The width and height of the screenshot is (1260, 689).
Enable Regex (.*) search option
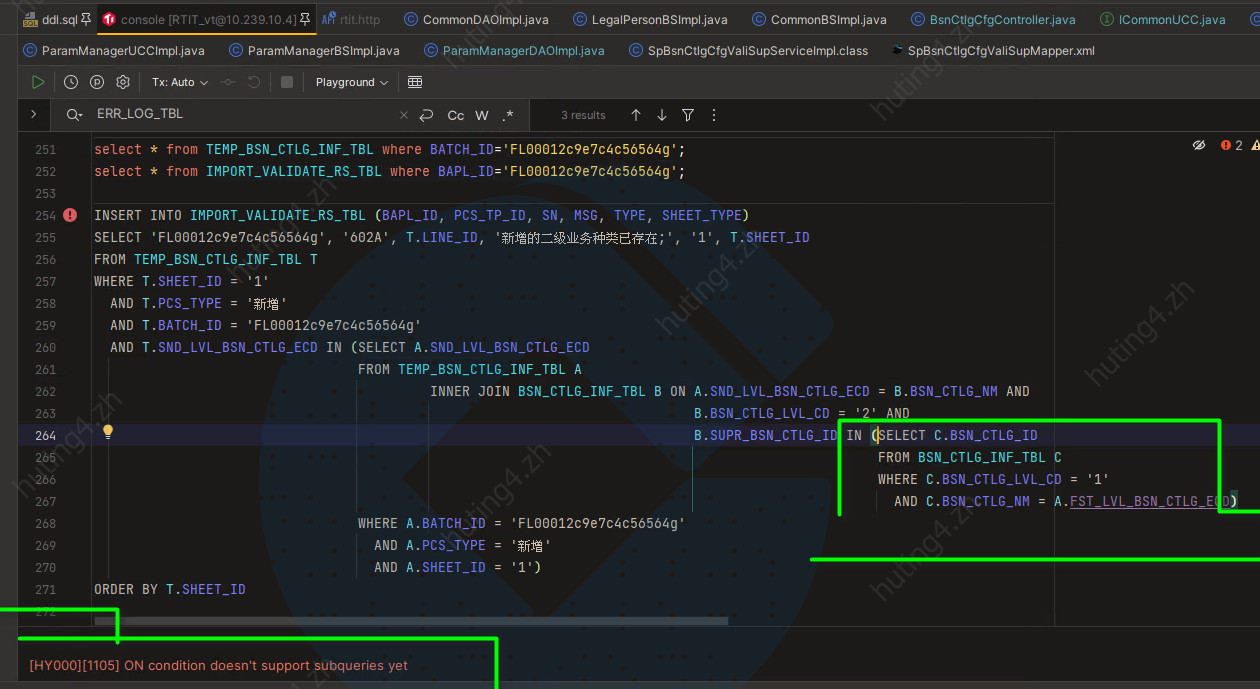point(508,115)
